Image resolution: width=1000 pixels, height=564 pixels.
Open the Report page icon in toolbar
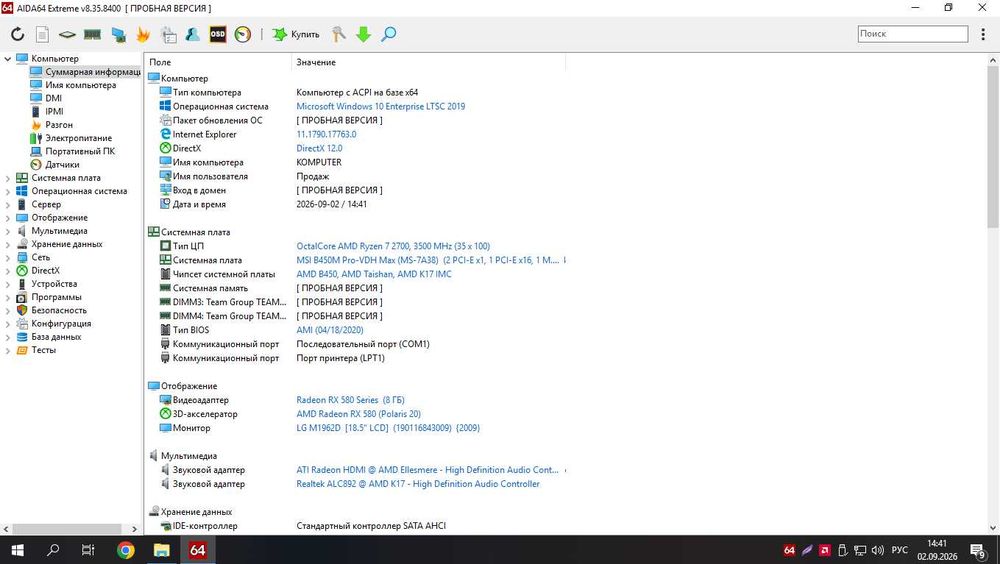point(42,34)
